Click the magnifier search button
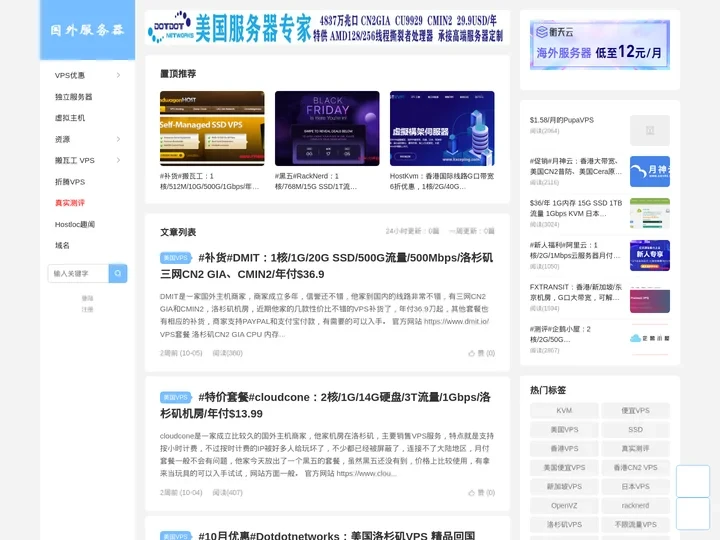 pyautogui.click(x=118, y=273)
